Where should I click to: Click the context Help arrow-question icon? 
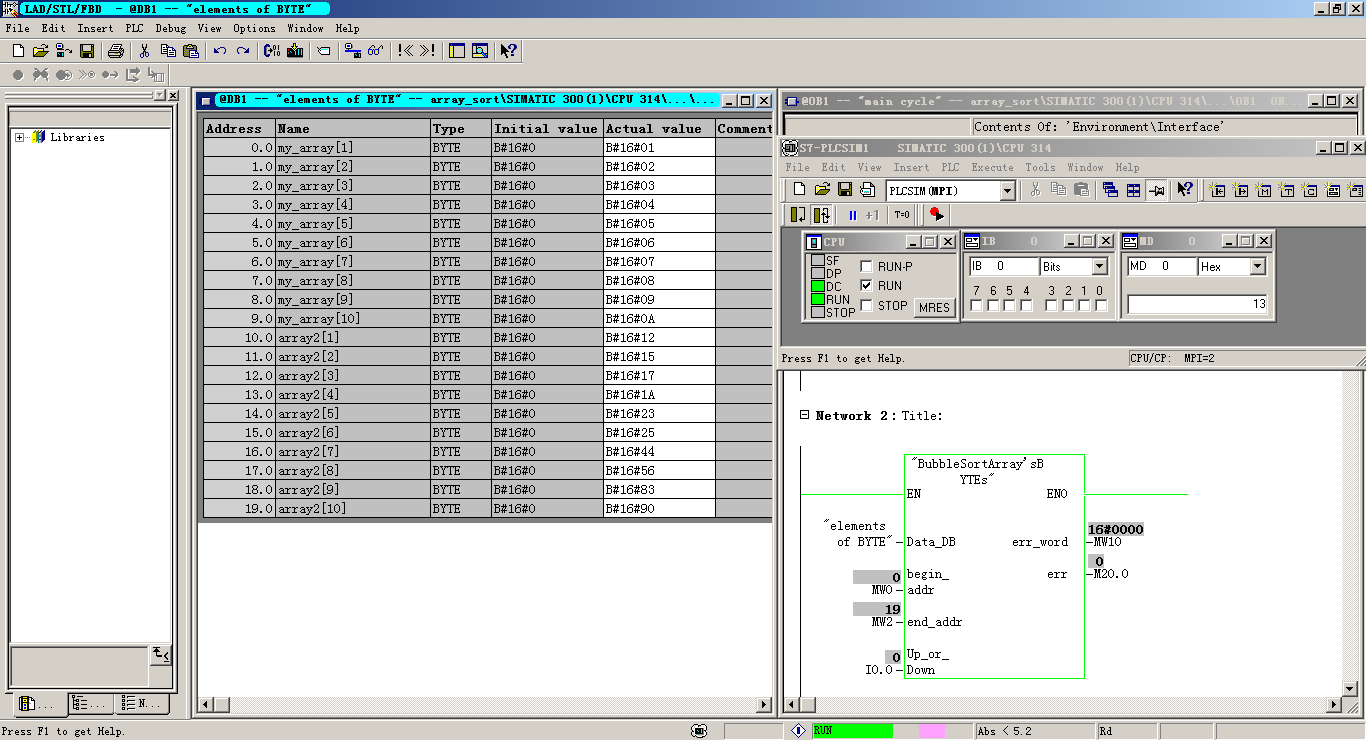(508, 51)
